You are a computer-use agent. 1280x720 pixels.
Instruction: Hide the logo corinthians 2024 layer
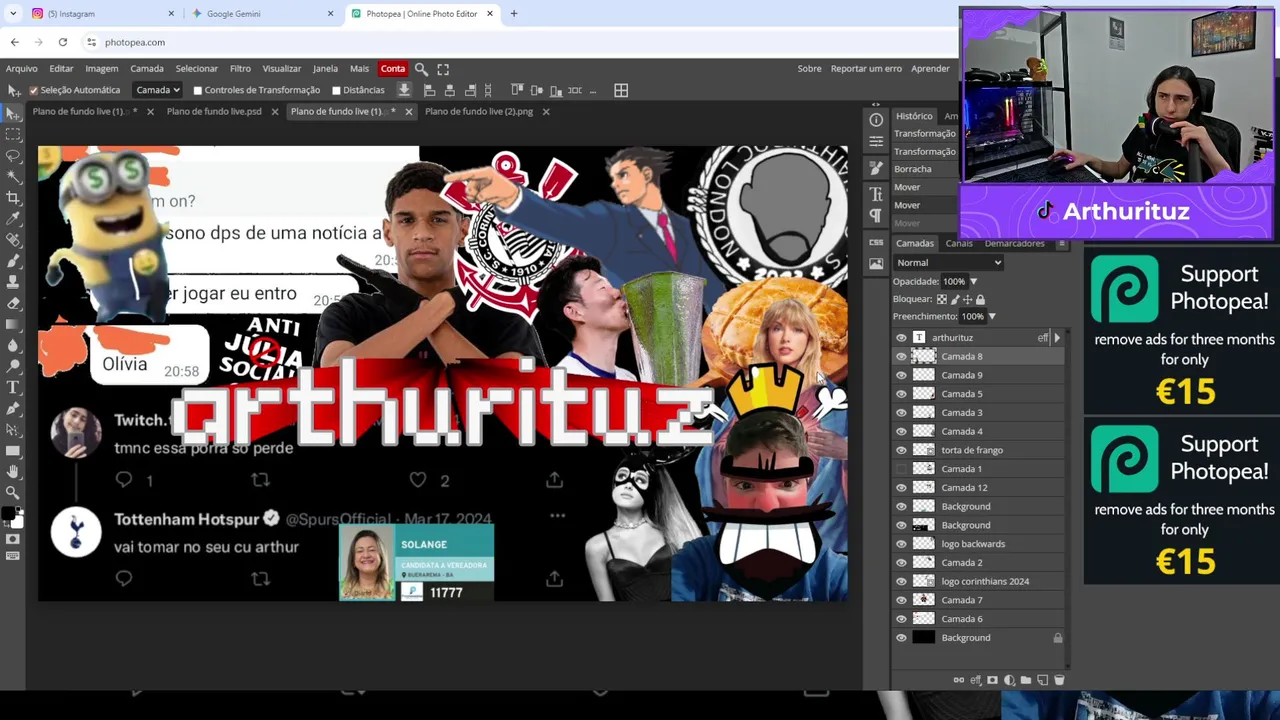901,582
